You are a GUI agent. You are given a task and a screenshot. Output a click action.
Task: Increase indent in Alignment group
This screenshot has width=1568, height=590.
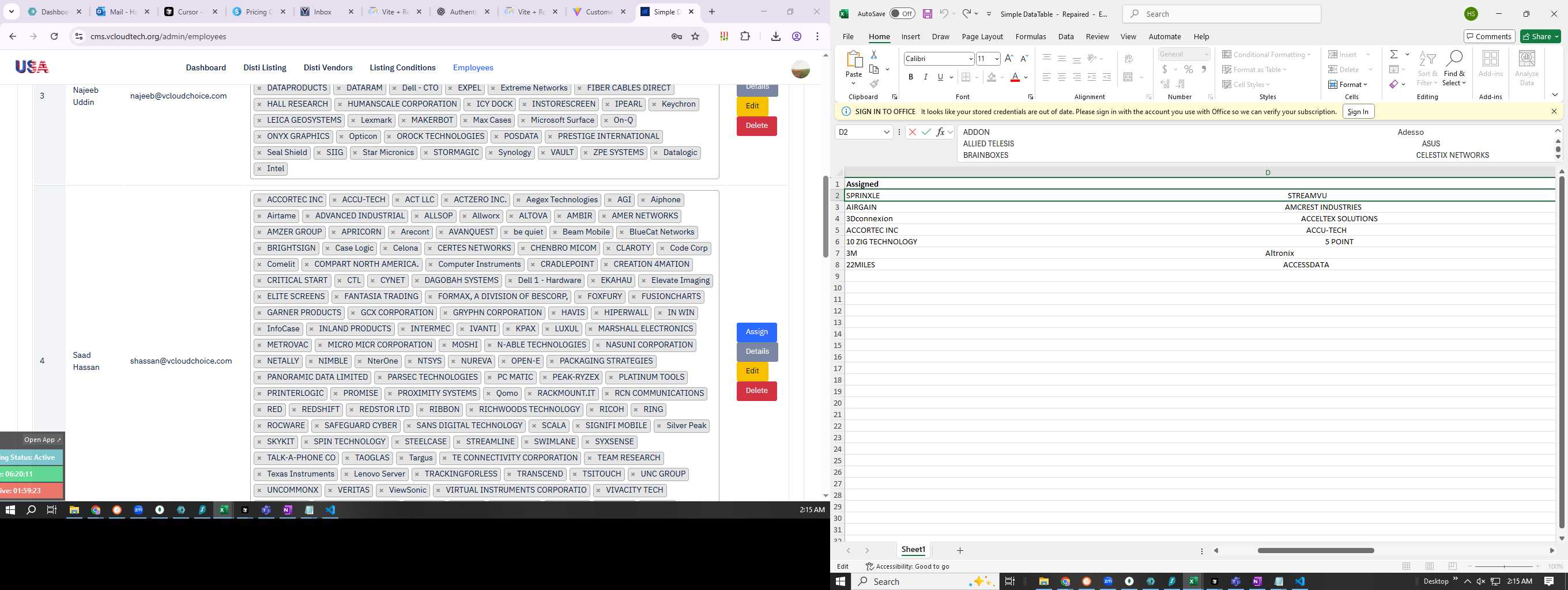[1107, 77]
